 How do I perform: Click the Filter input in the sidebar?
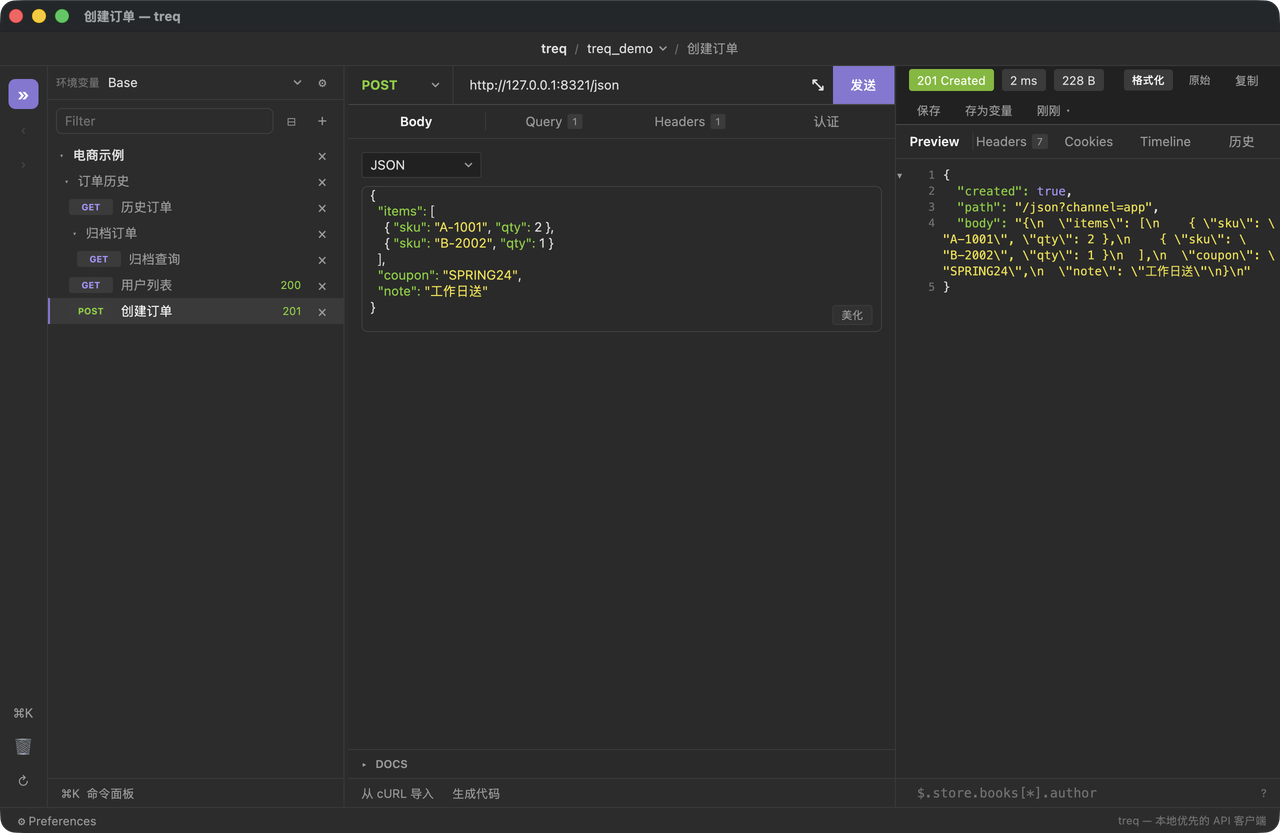click(x=165, y=121)
